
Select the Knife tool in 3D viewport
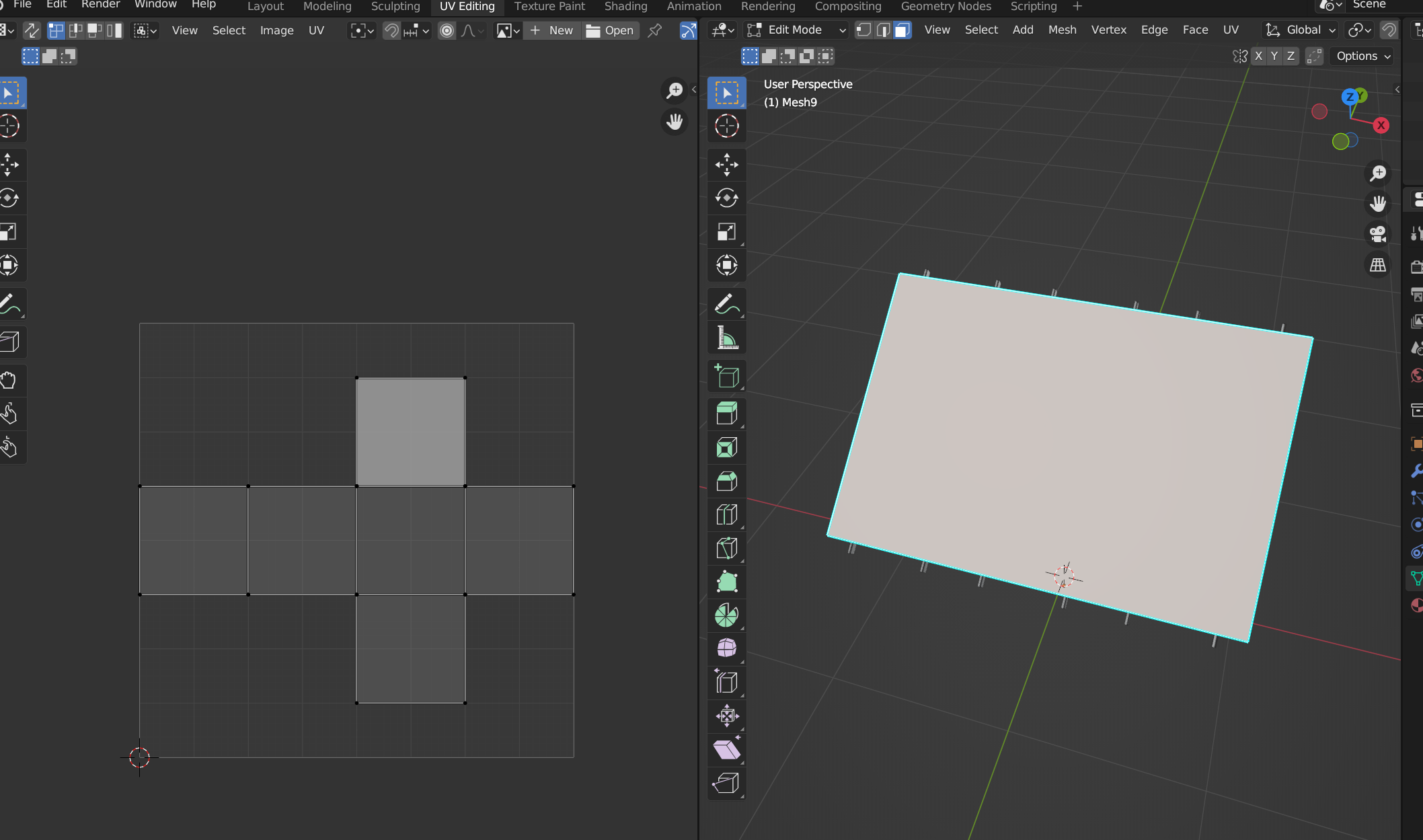tap(726, 548)
